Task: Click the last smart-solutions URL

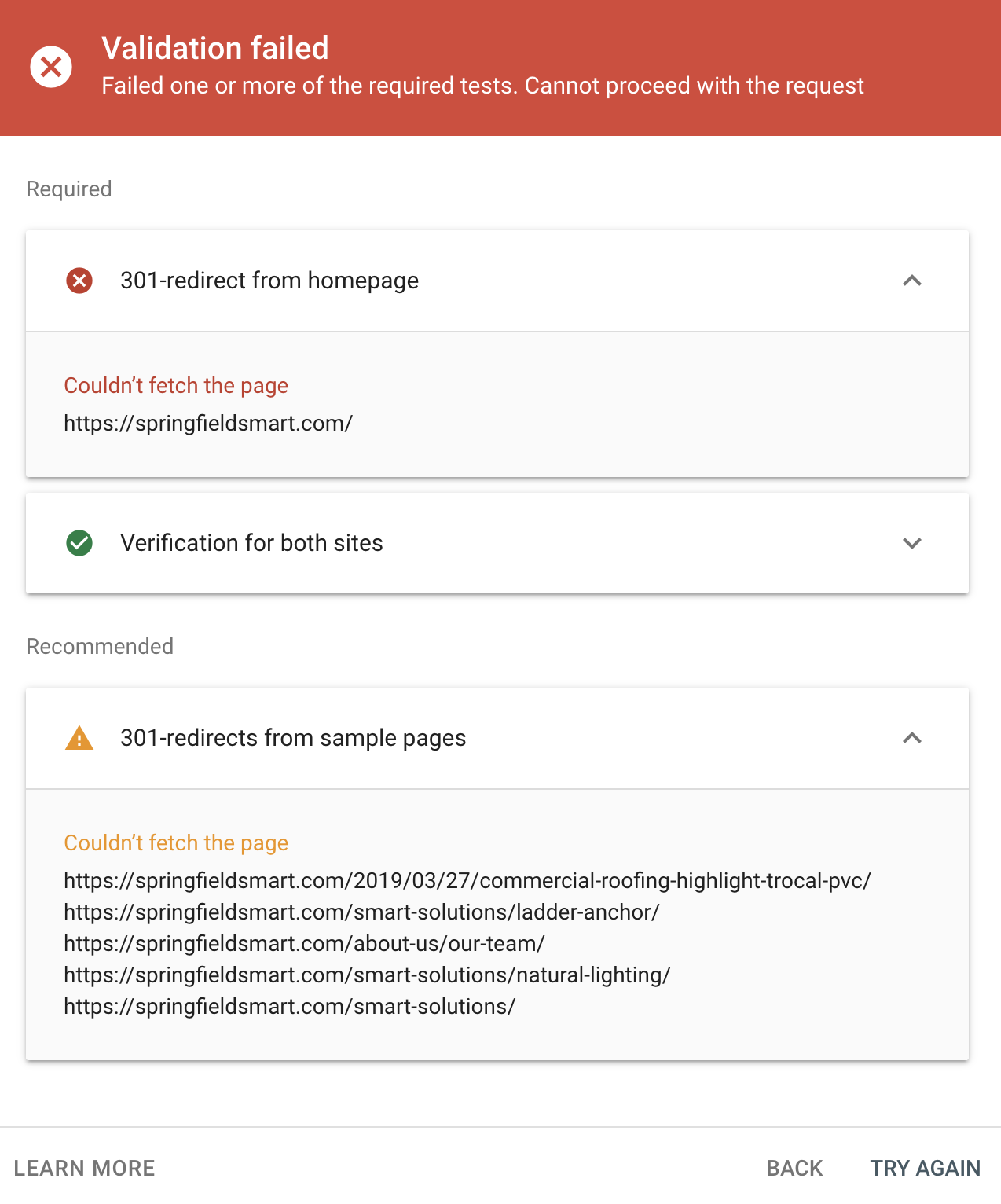Action: pos(289,1007)
